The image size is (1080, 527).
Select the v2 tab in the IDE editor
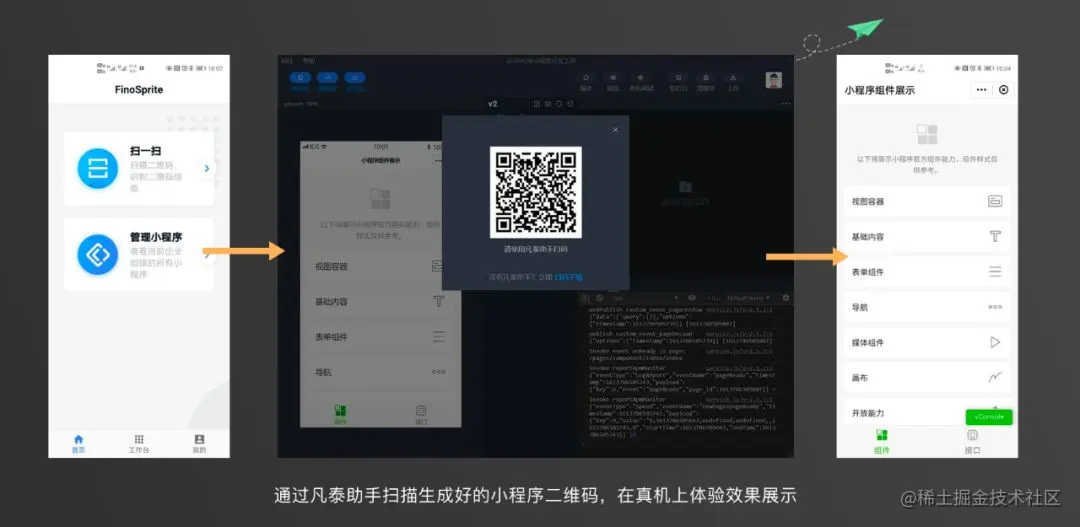[x=492, y=104]
